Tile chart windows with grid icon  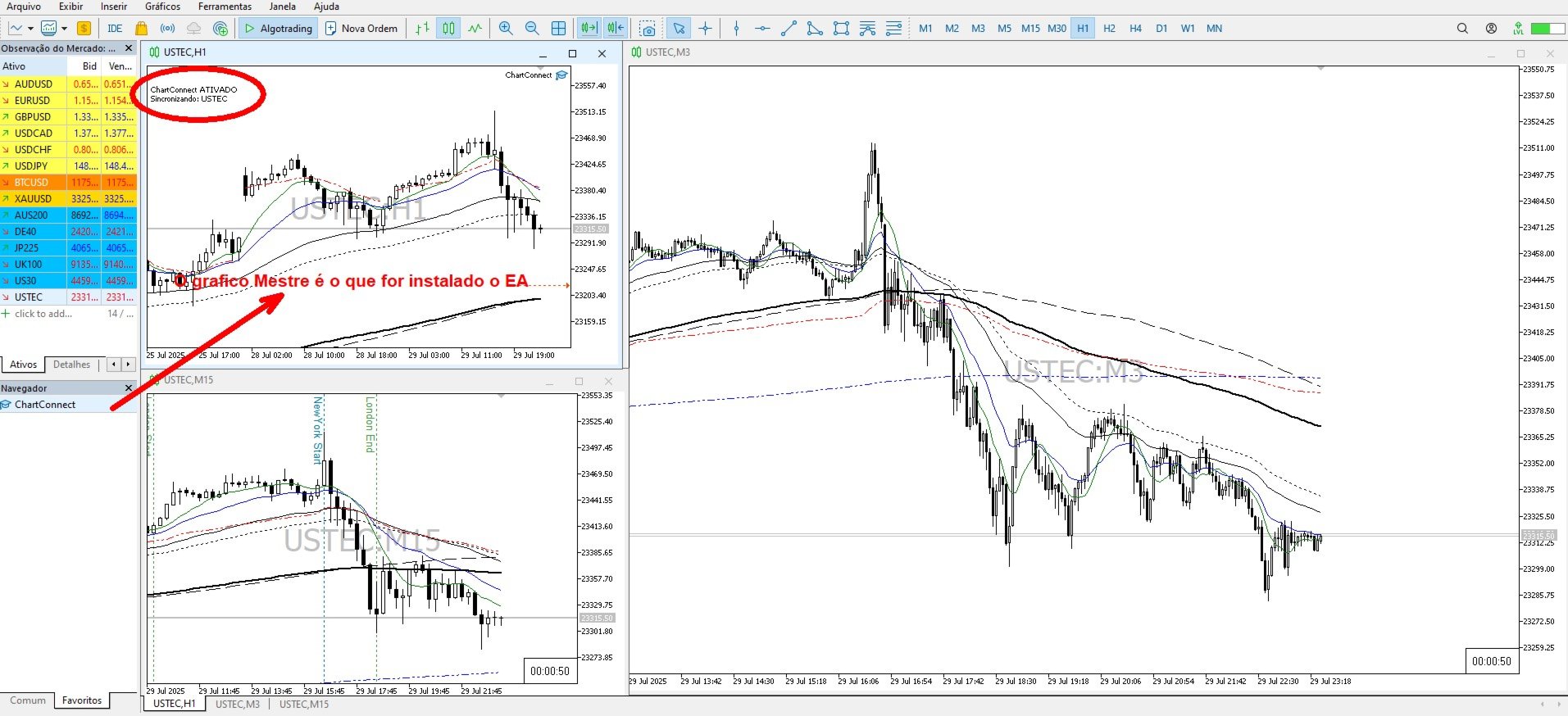(x=558, y=29)
